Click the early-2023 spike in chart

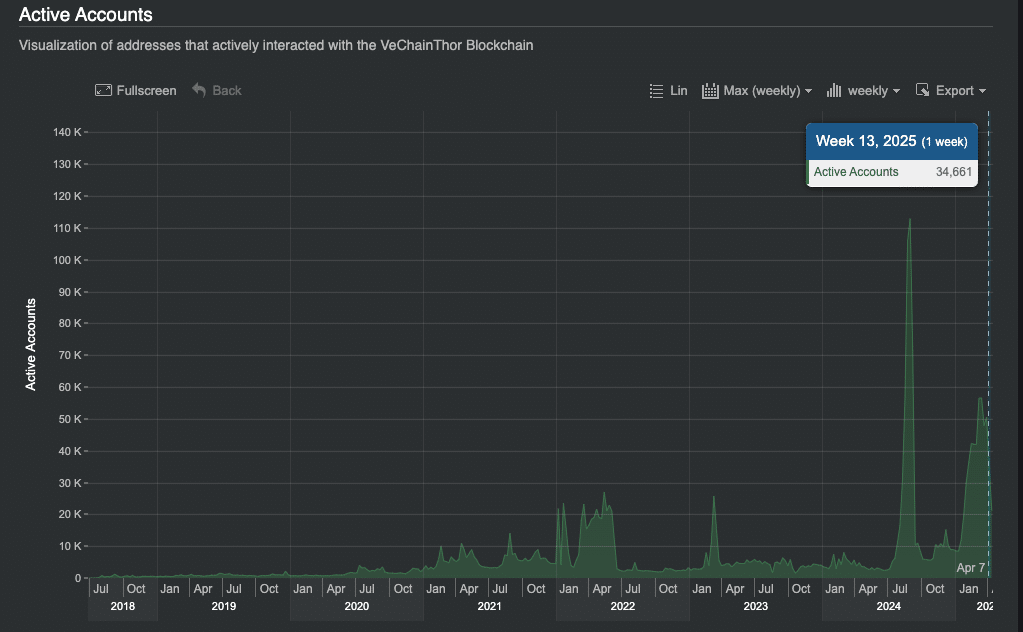pos(714,499)
